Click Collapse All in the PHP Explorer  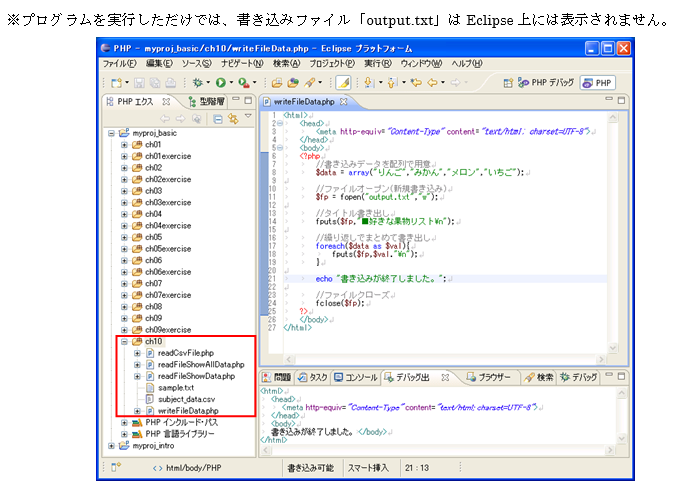(217, 119)
